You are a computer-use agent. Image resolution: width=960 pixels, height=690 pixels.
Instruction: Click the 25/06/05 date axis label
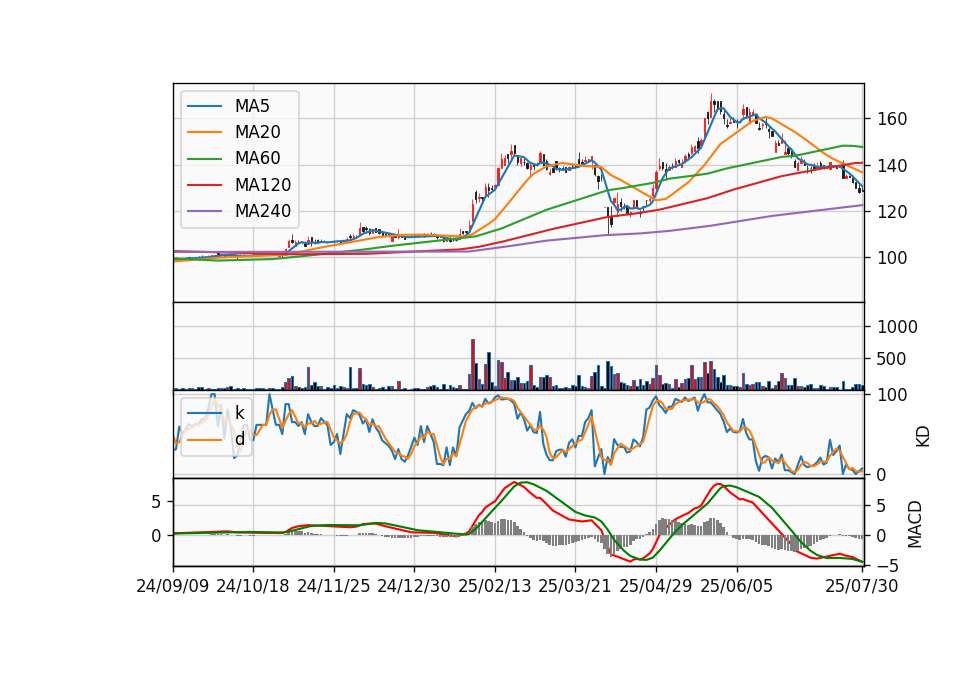[x=737, y=586]
